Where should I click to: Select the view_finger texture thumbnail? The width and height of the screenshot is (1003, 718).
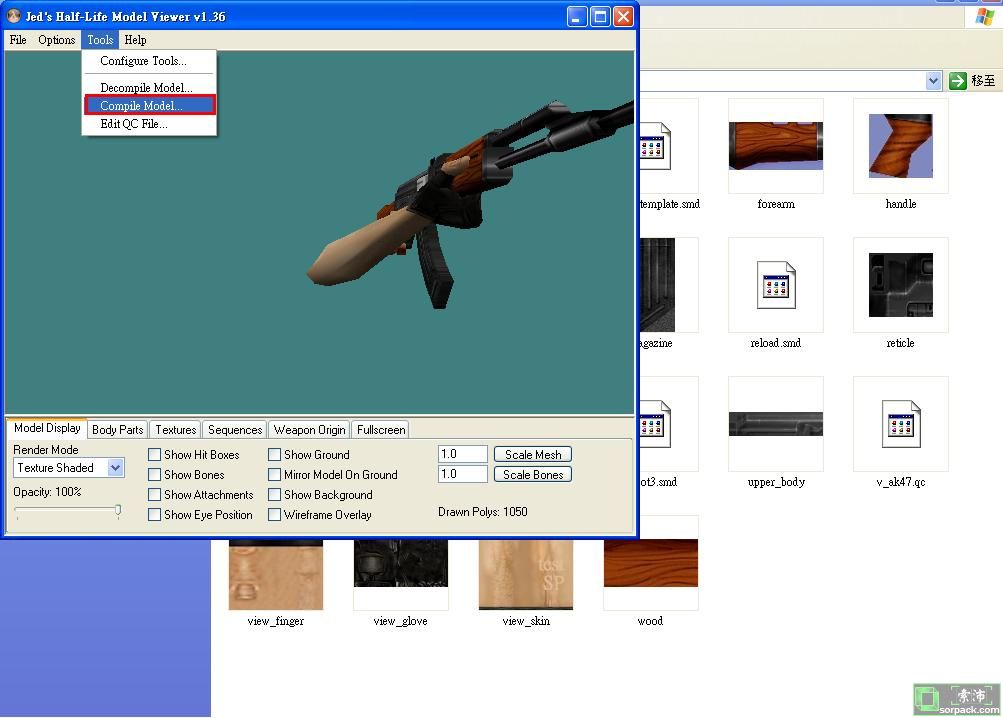276,574
